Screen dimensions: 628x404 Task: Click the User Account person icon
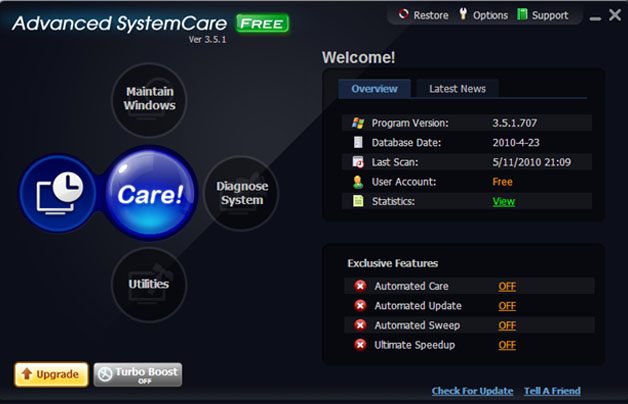pyautogui.click(x=358, y=182)
